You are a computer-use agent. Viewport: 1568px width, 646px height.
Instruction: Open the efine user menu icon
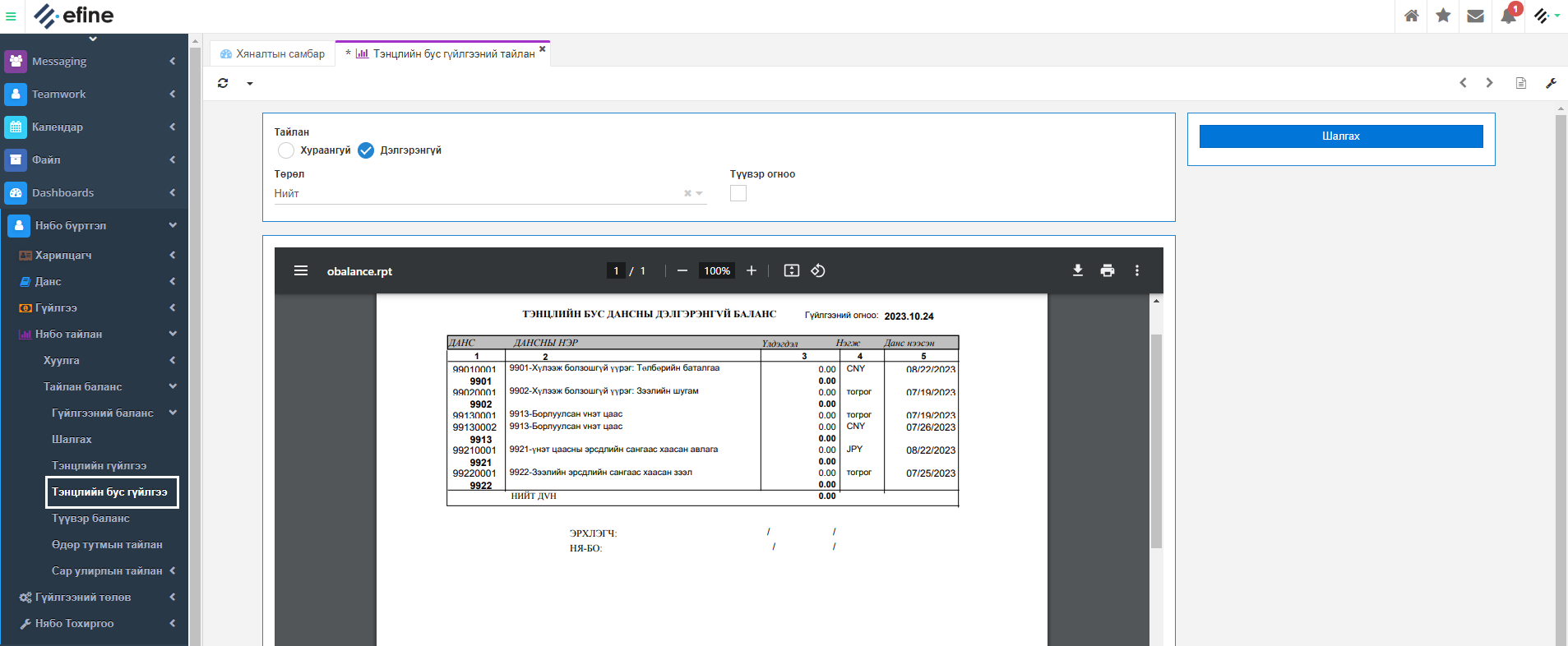(x=1546, y=16)
